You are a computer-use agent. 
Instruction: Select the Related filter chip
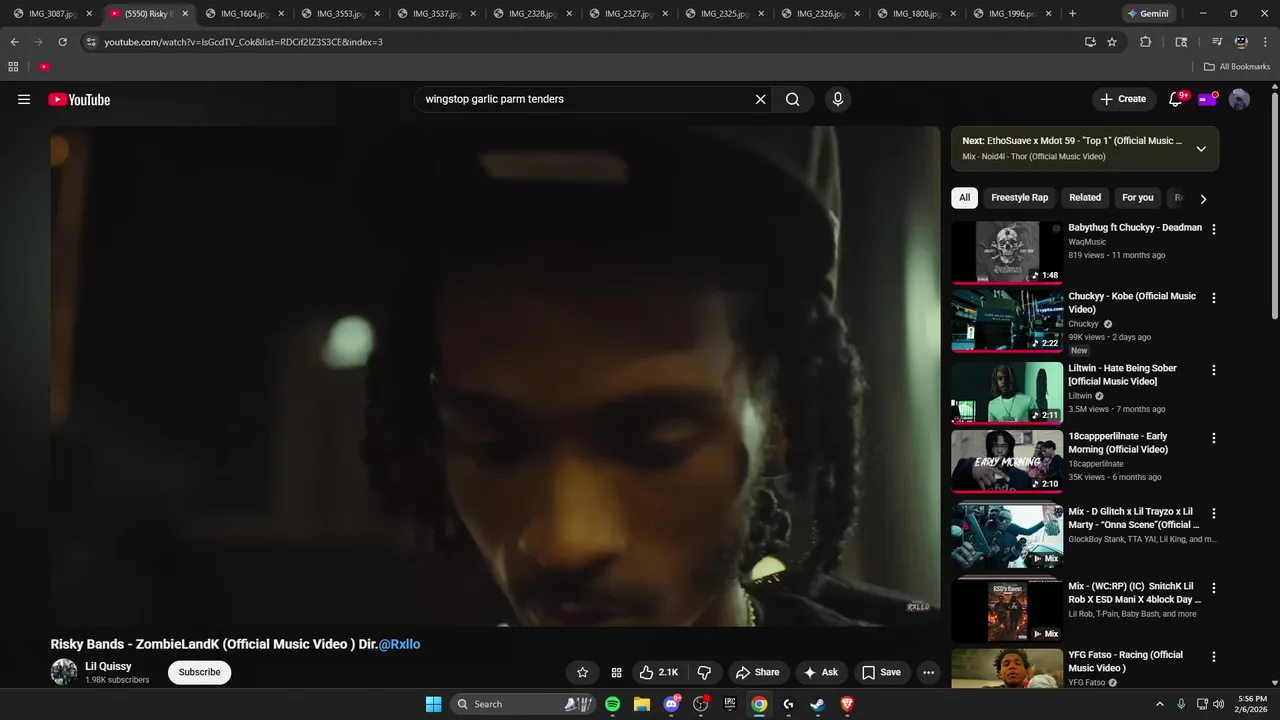(1085, 198)
